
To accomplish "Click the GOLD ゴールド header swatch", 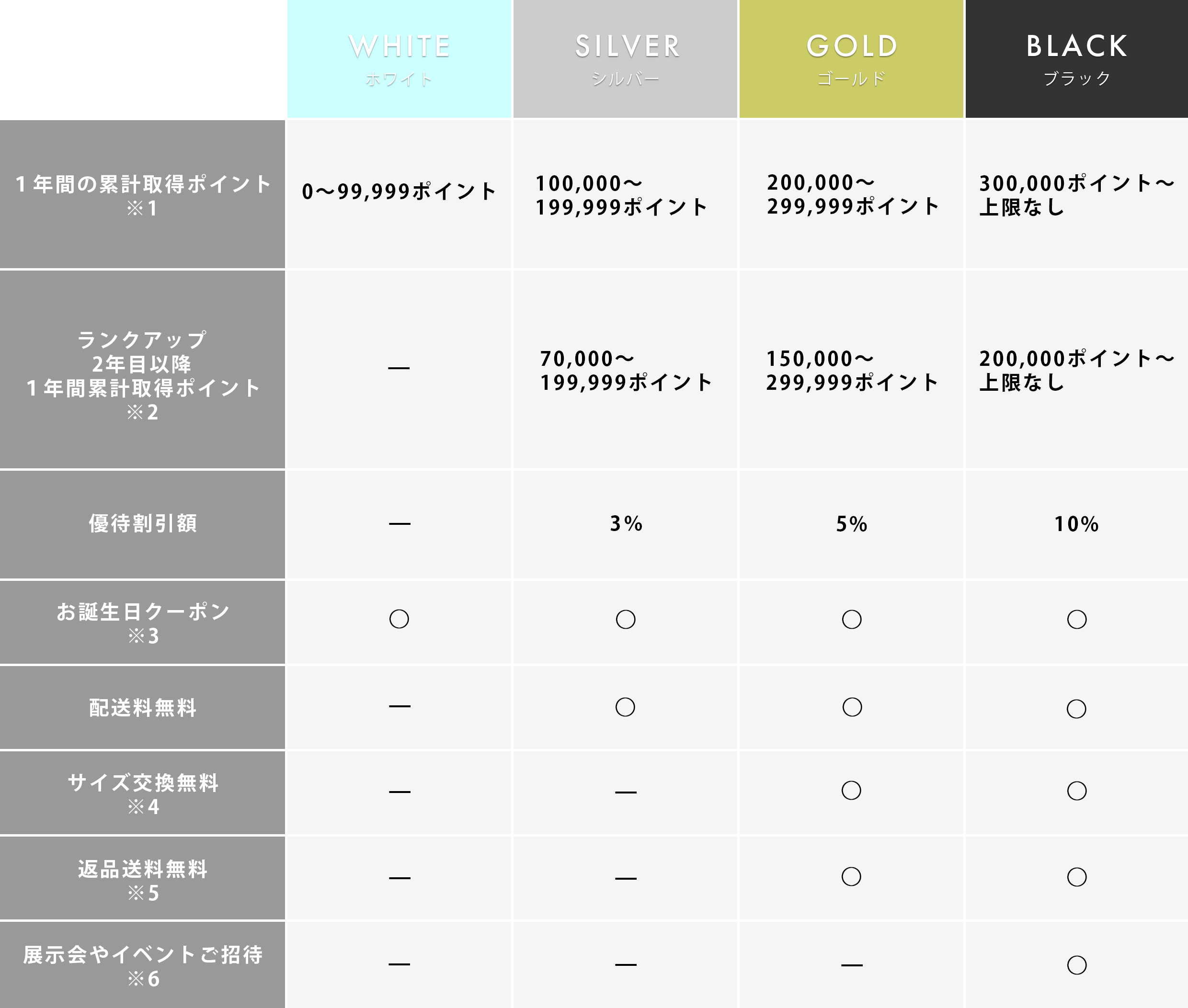I will pos(851,59).
